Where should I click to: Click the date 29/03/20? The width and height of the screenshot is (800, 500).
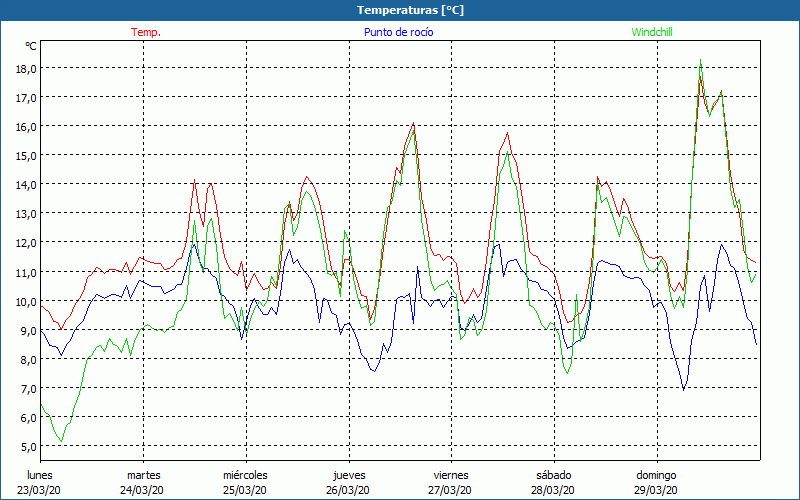656,490
